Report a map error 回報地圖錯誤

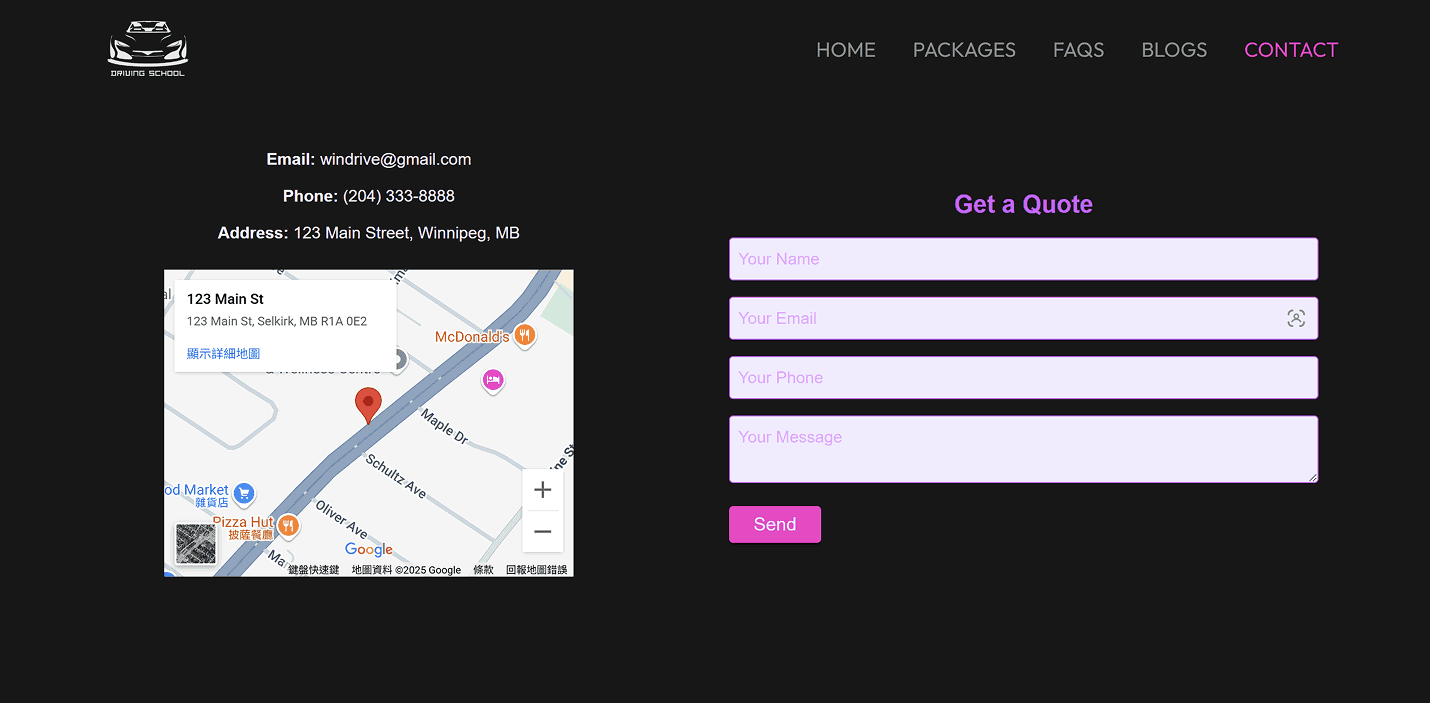pyautogui.click(x=536, y=570)
